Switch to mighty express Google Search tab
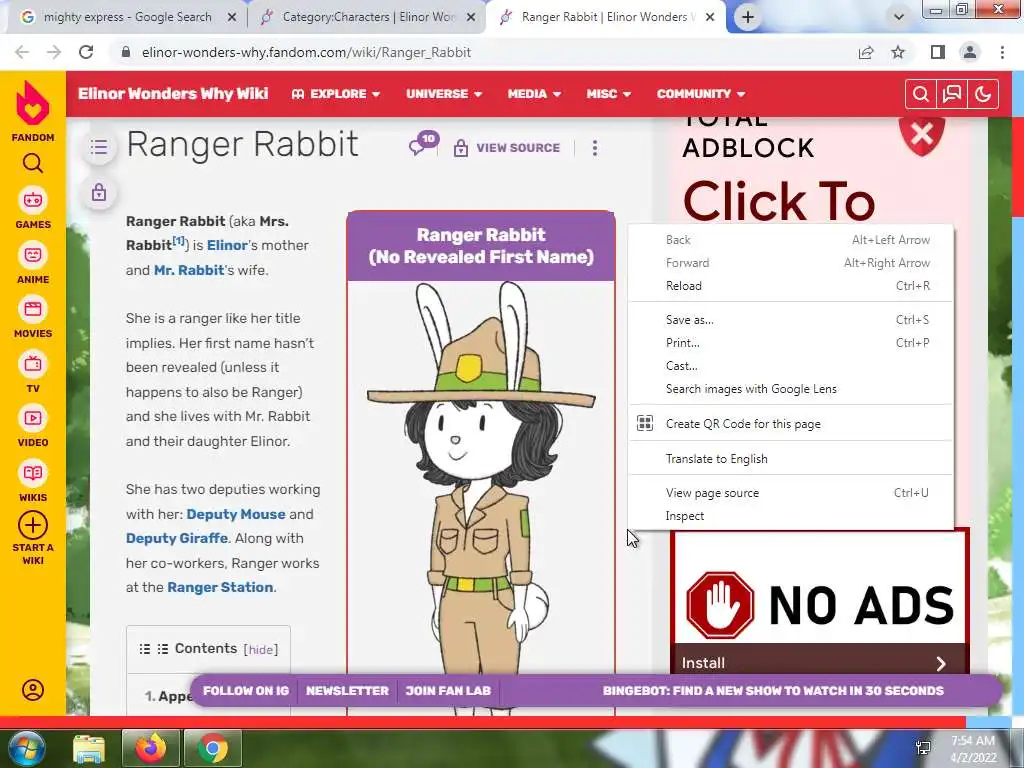The image size is (1024, 768). click(128, 17)
